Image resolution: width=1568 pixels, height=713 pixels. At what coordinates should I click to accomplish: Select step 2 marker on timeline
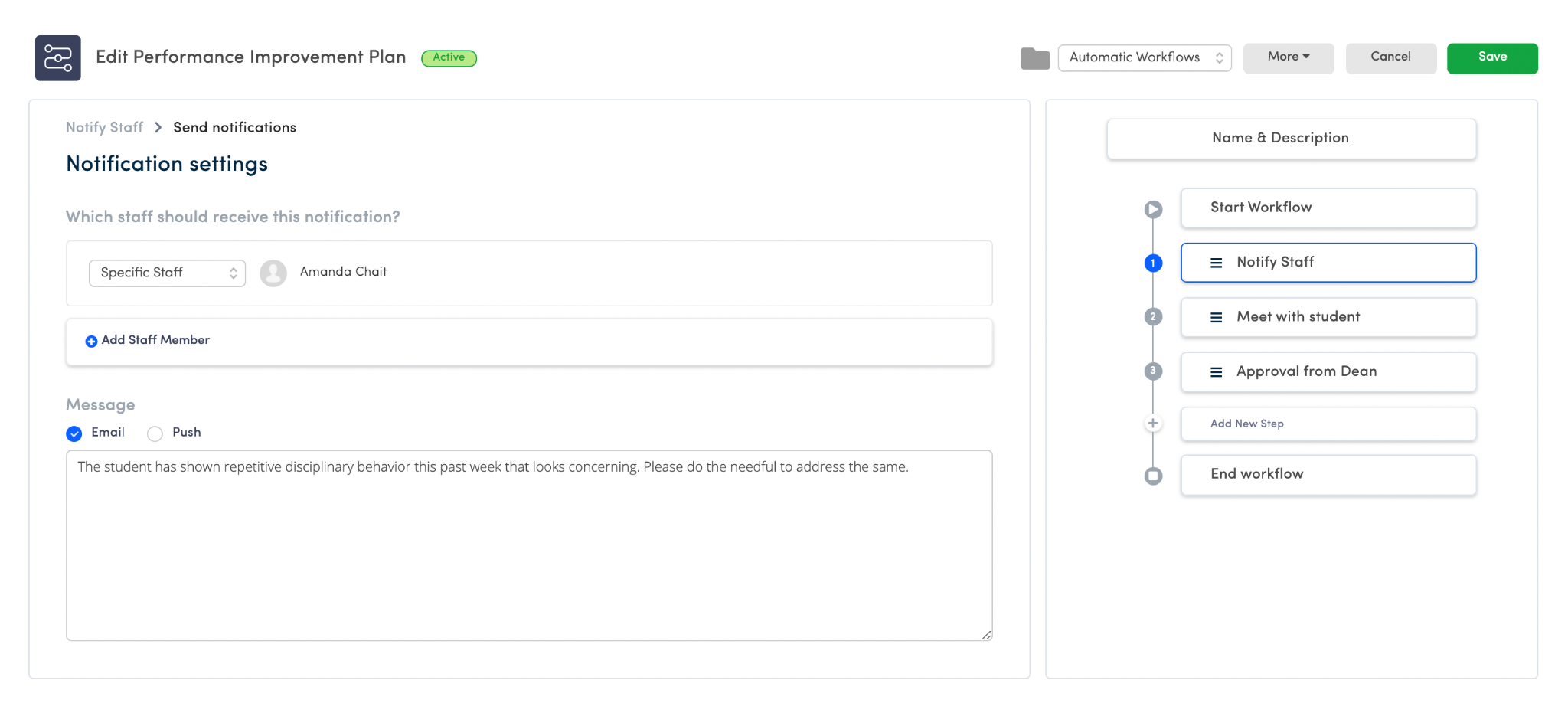tap(1153, 316)
